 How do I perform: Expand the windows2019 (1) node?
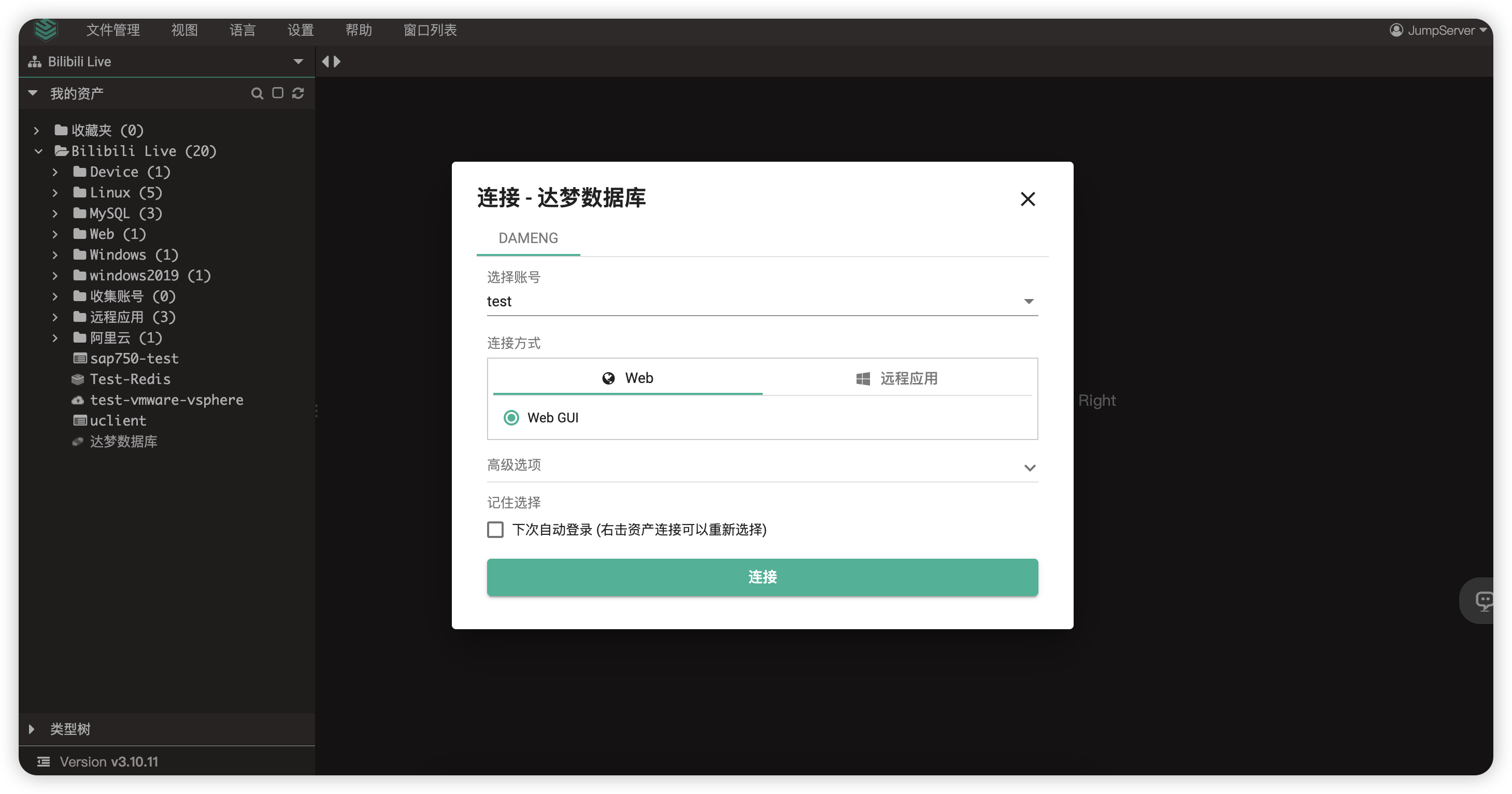tap(55, 275)
